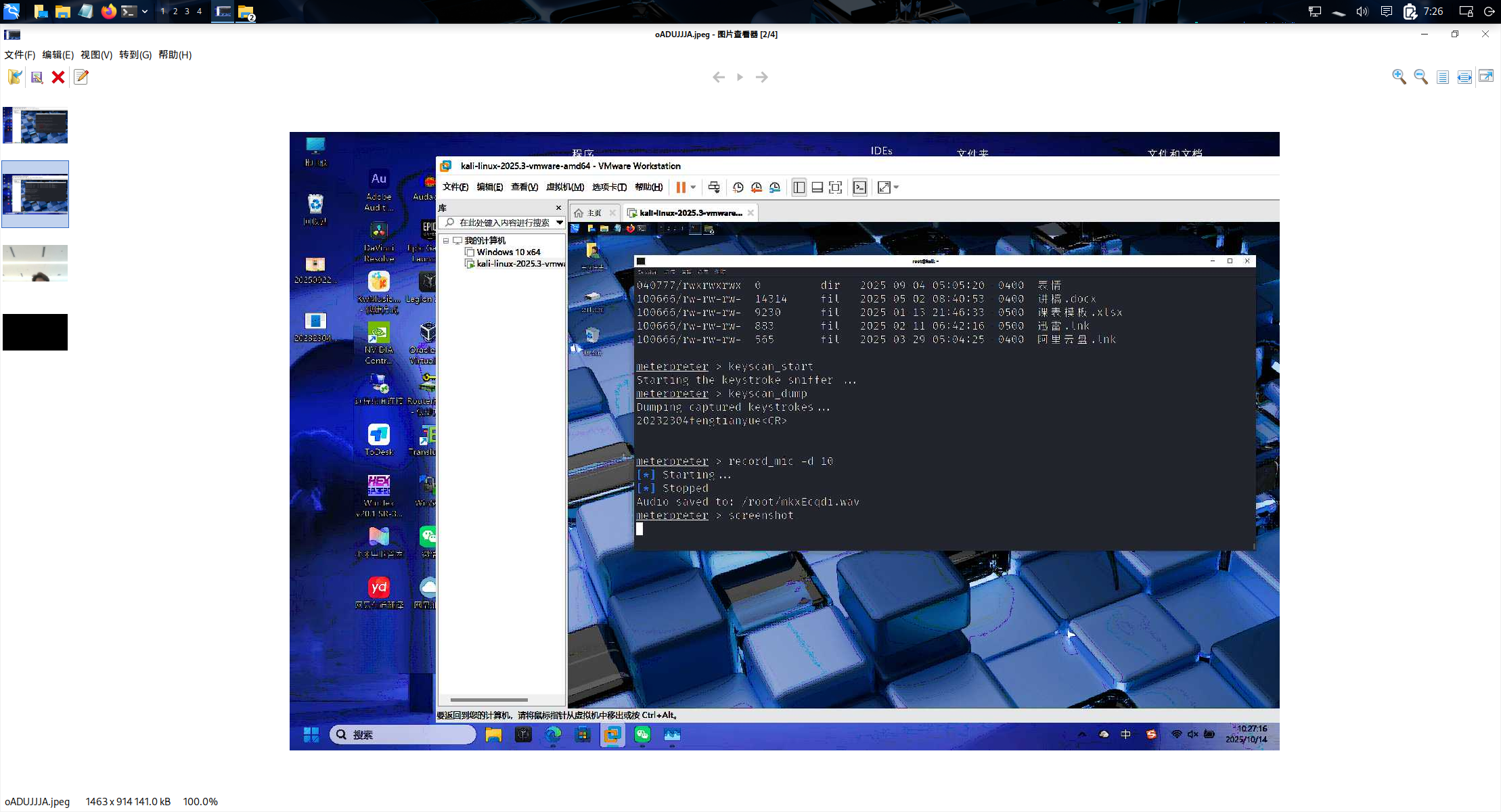Click the fit-to-window zoom icon
This screenshot has width=1501, height=812.
1464,77
